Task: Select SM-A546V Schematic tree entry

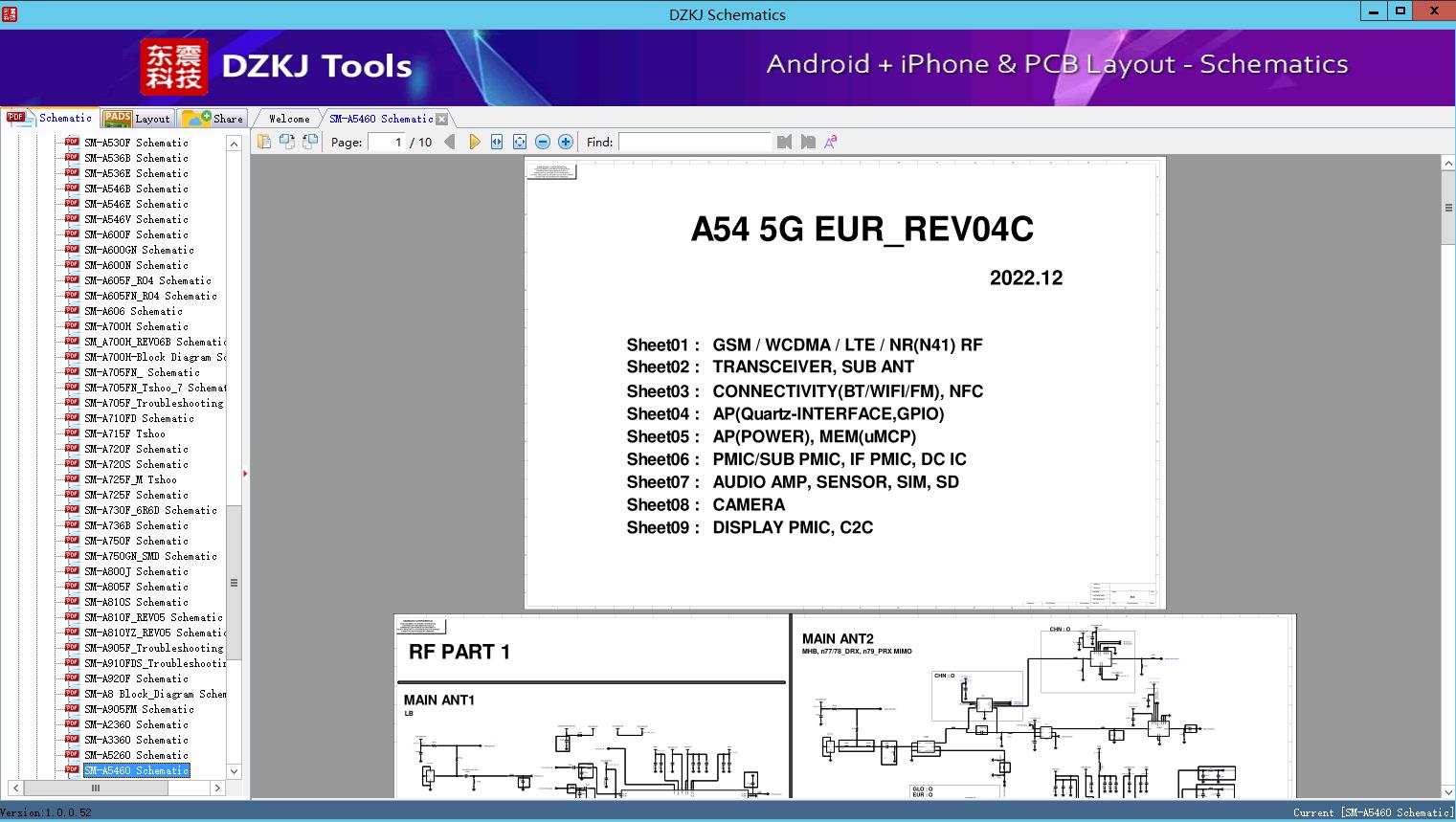Action: (x=136, y=219)
